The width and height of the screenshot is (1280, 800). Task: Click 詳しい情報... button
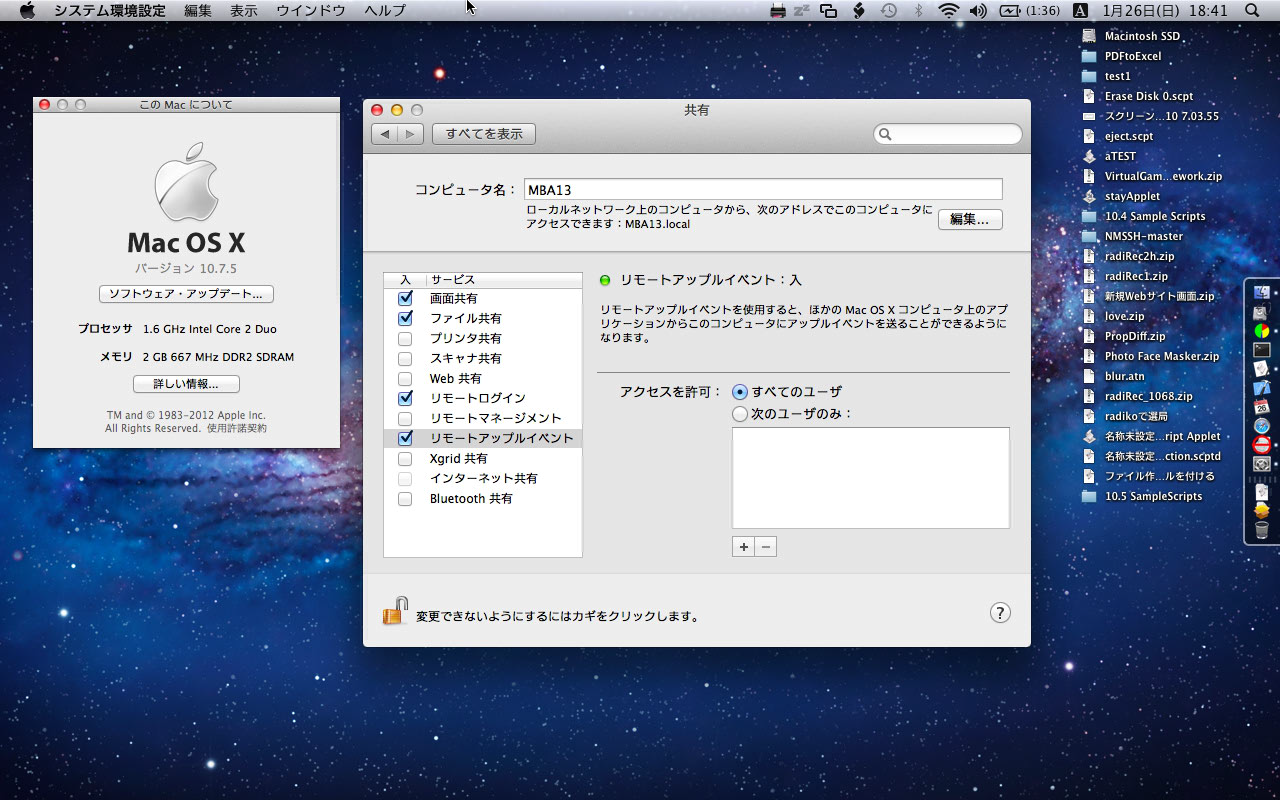click(x=186, y=384)
